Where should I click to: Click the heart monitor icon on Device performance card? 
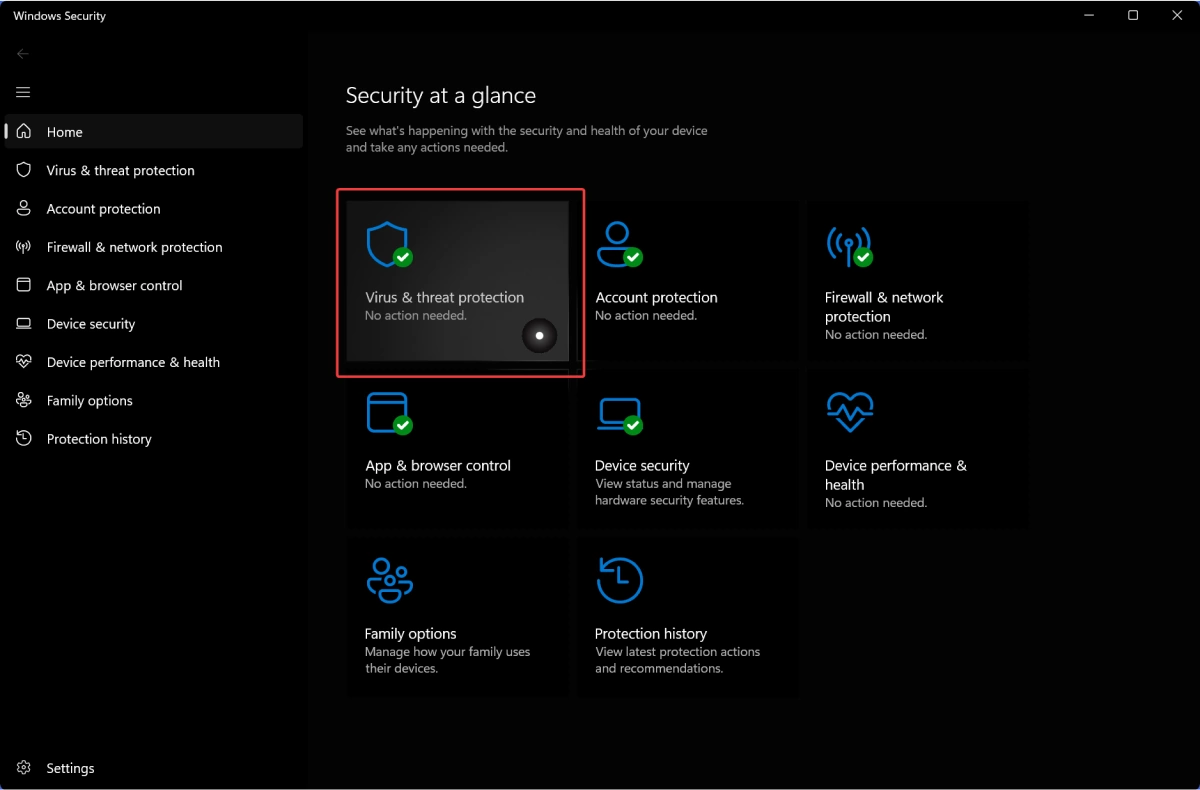(x=850, y=411)
